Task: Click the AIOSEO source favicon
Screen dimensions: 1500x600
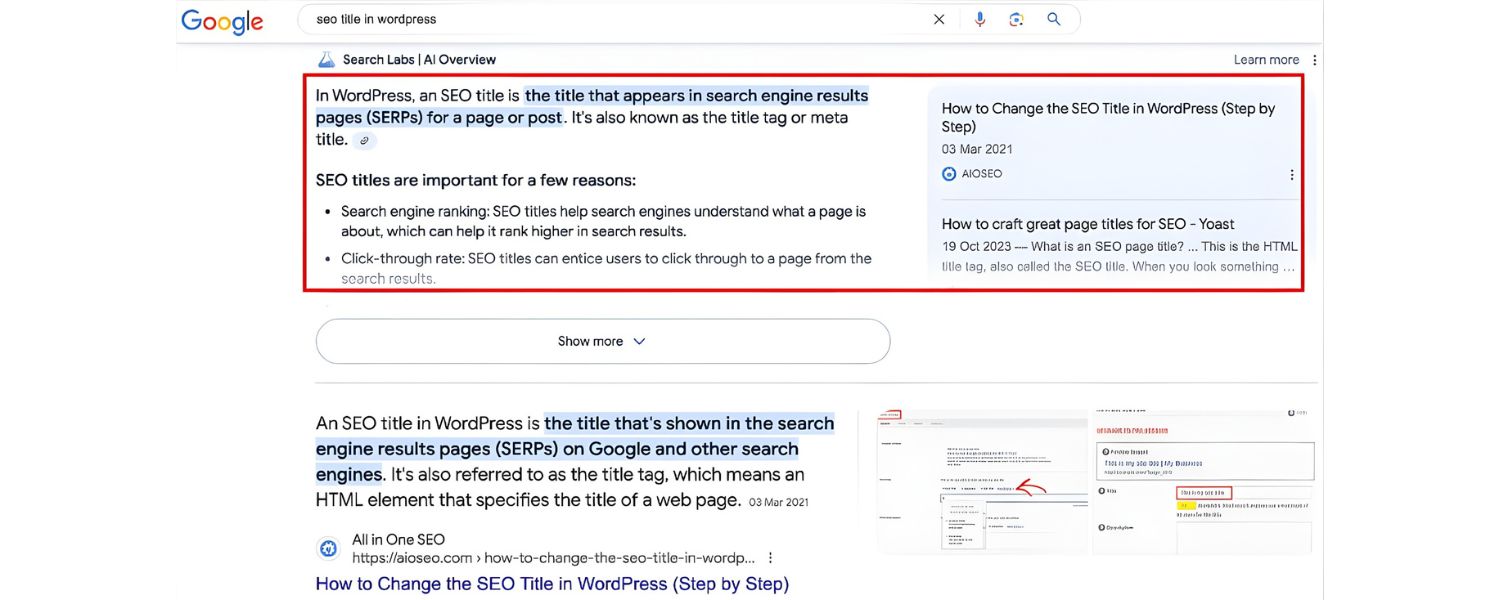Action: (948, 173)
